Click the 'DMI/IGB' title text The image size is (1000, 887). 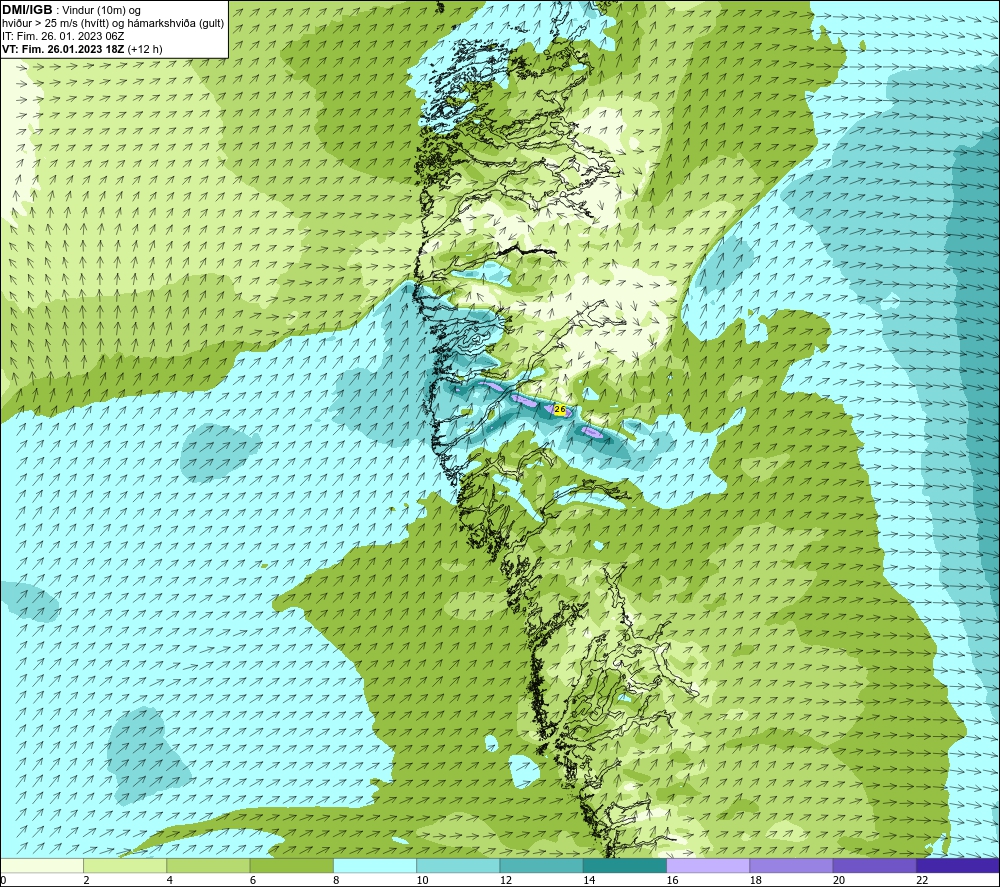(x=27, y=10)
